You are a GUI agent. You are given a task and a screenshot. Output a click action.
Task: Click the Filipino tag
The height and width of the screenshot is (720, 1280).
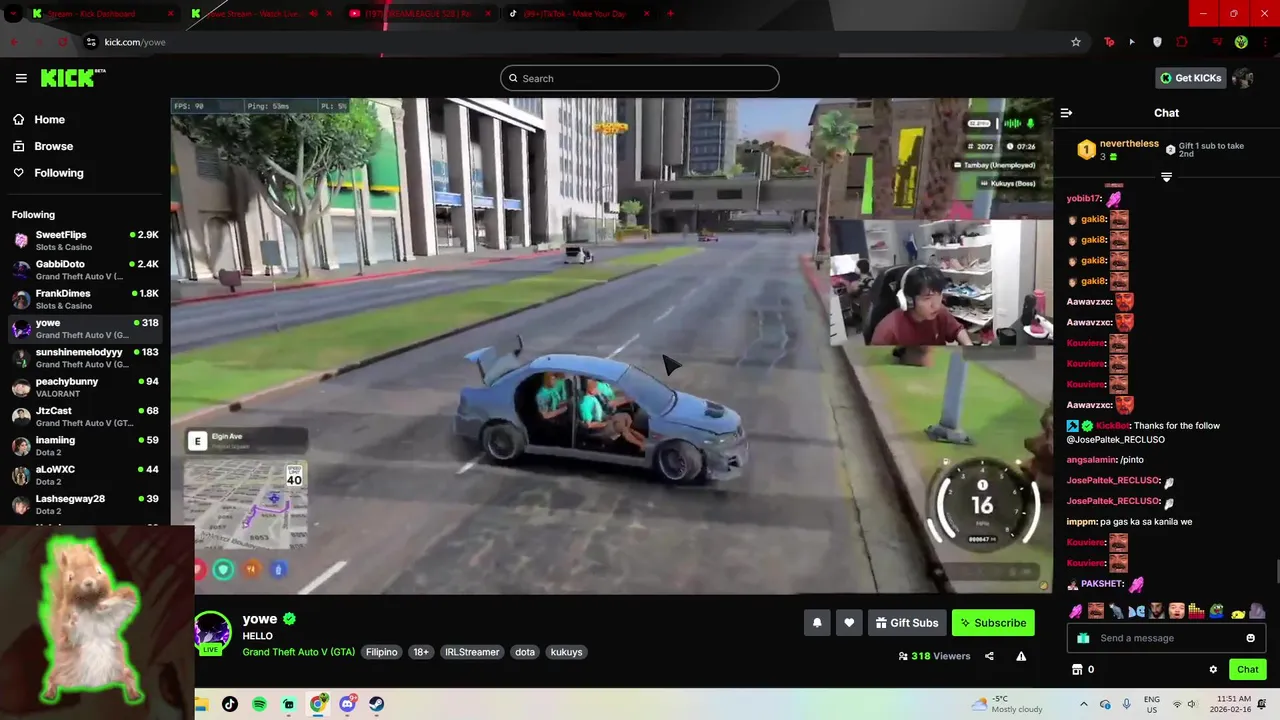point(381,652)
